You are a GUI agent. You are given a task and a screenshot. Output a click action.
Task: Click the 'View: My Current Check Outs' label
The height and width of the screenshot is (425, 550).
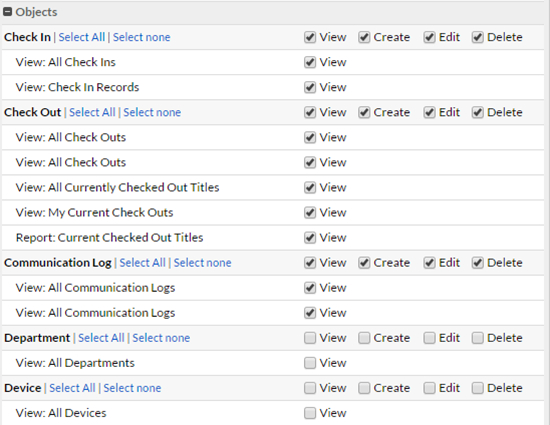pos(94,213)
